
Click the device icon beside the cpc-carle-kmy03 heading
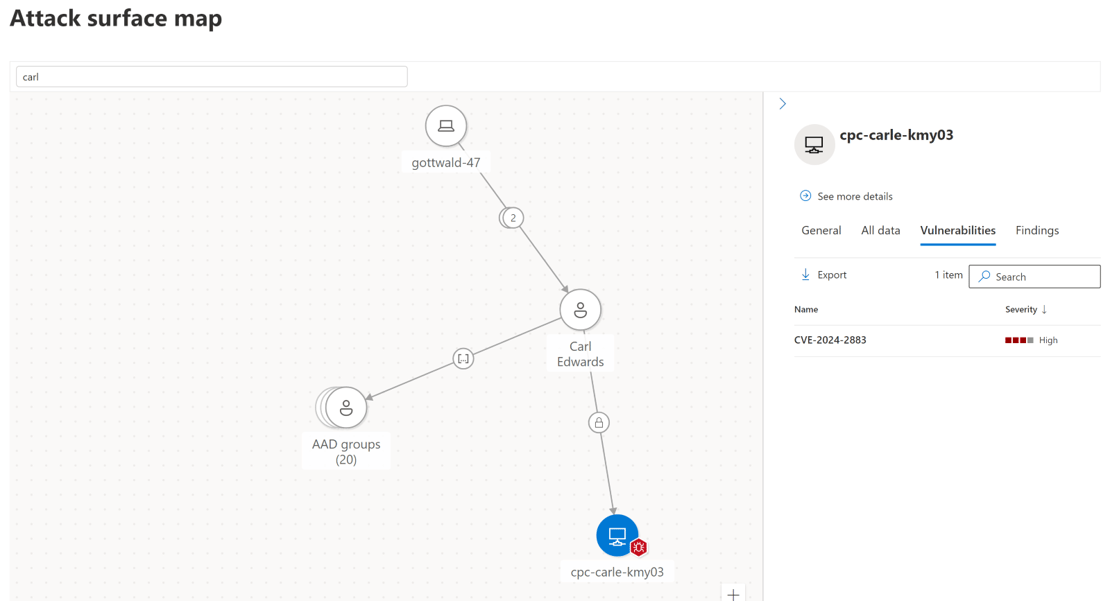[x=814, y=144]
